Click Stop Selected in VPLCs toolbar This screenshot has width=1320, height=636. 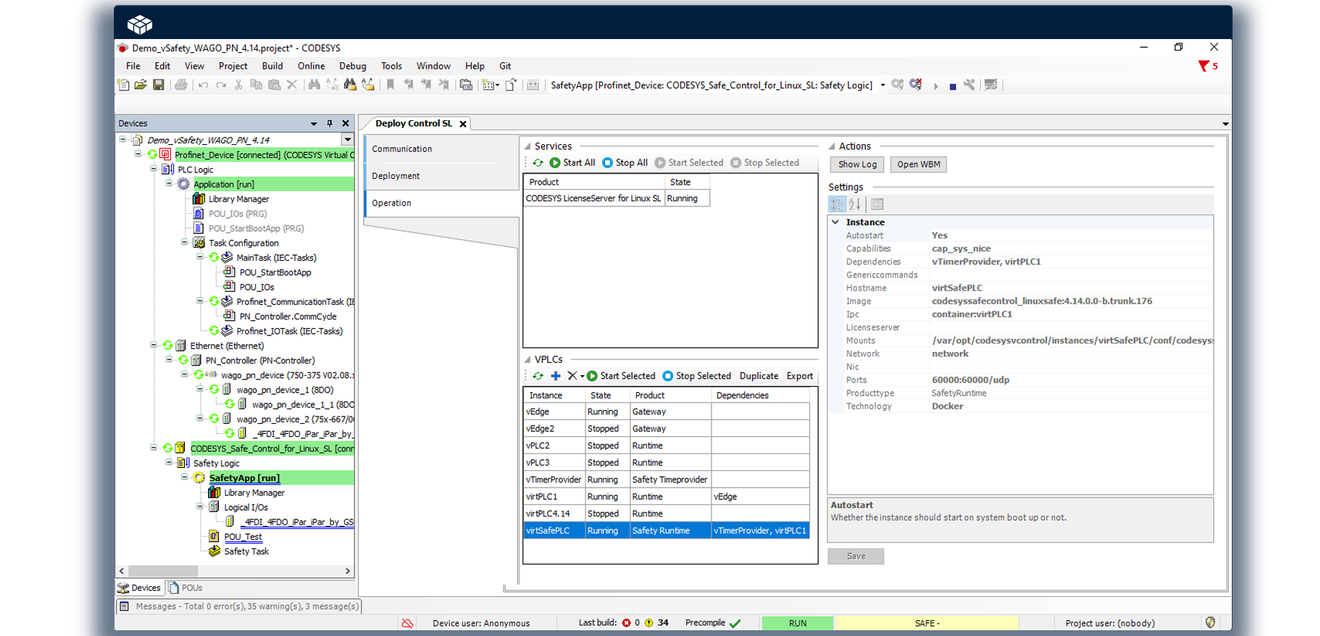click(x=697, y=376)
